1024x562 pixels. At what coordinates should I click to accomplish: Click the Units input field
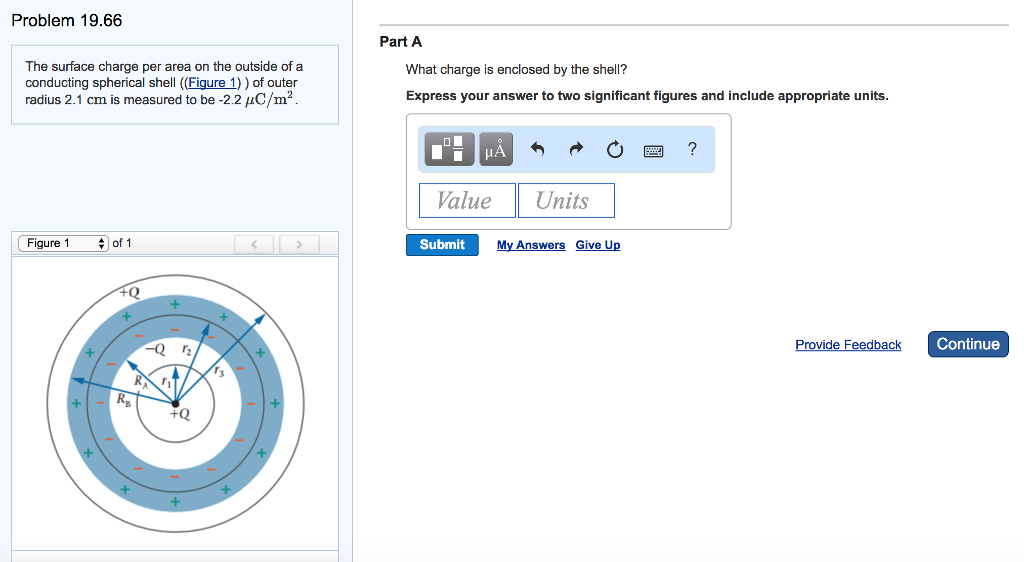coord(566,200)
